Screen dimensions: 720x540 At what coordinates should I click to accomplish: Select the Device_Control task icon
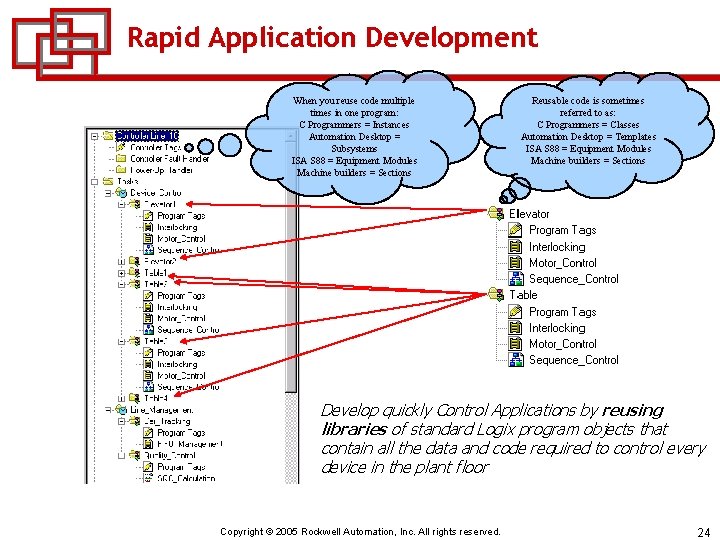[121, 193]
